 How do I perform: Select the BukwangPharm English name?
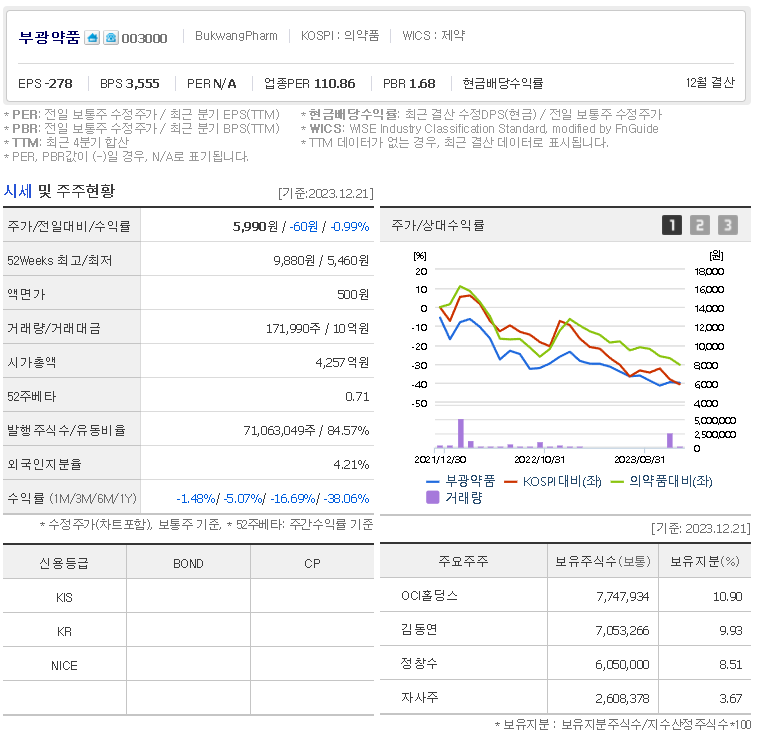click(x=236, y=36)
